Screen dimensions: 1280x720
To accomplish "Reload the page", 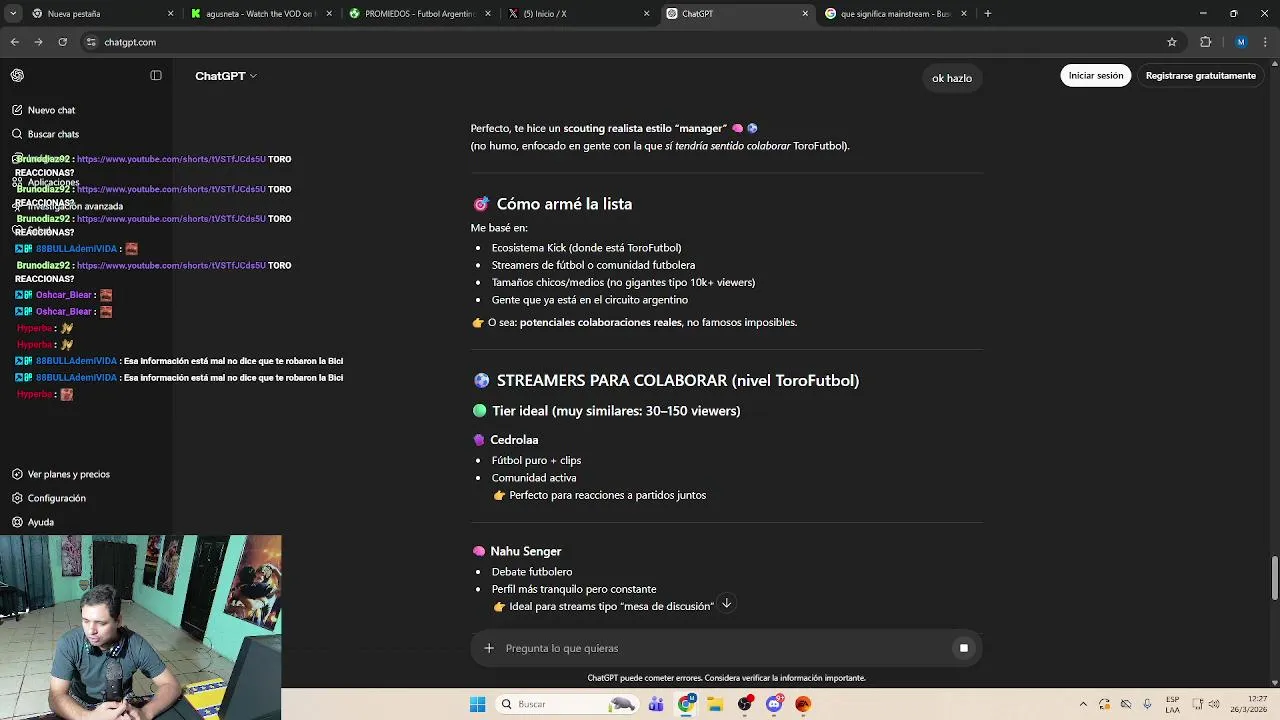I will (x=62, y=42).
